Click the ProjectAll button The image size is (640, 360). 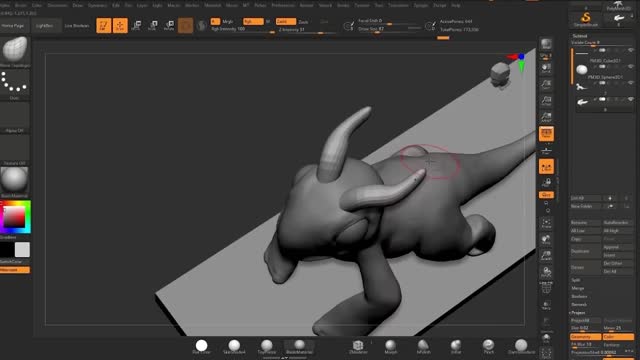pos(585,321)
